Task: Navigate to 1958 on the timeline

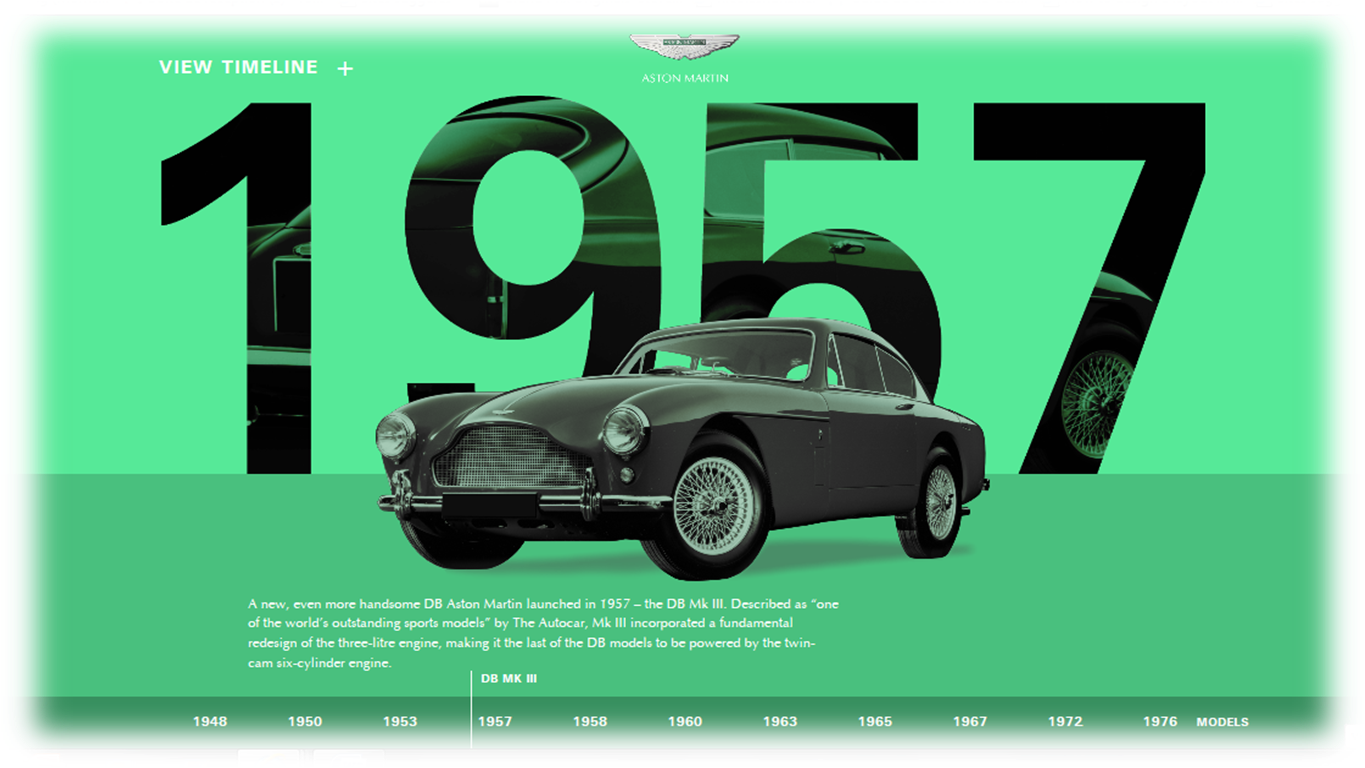Action: [x=590, y=721]
